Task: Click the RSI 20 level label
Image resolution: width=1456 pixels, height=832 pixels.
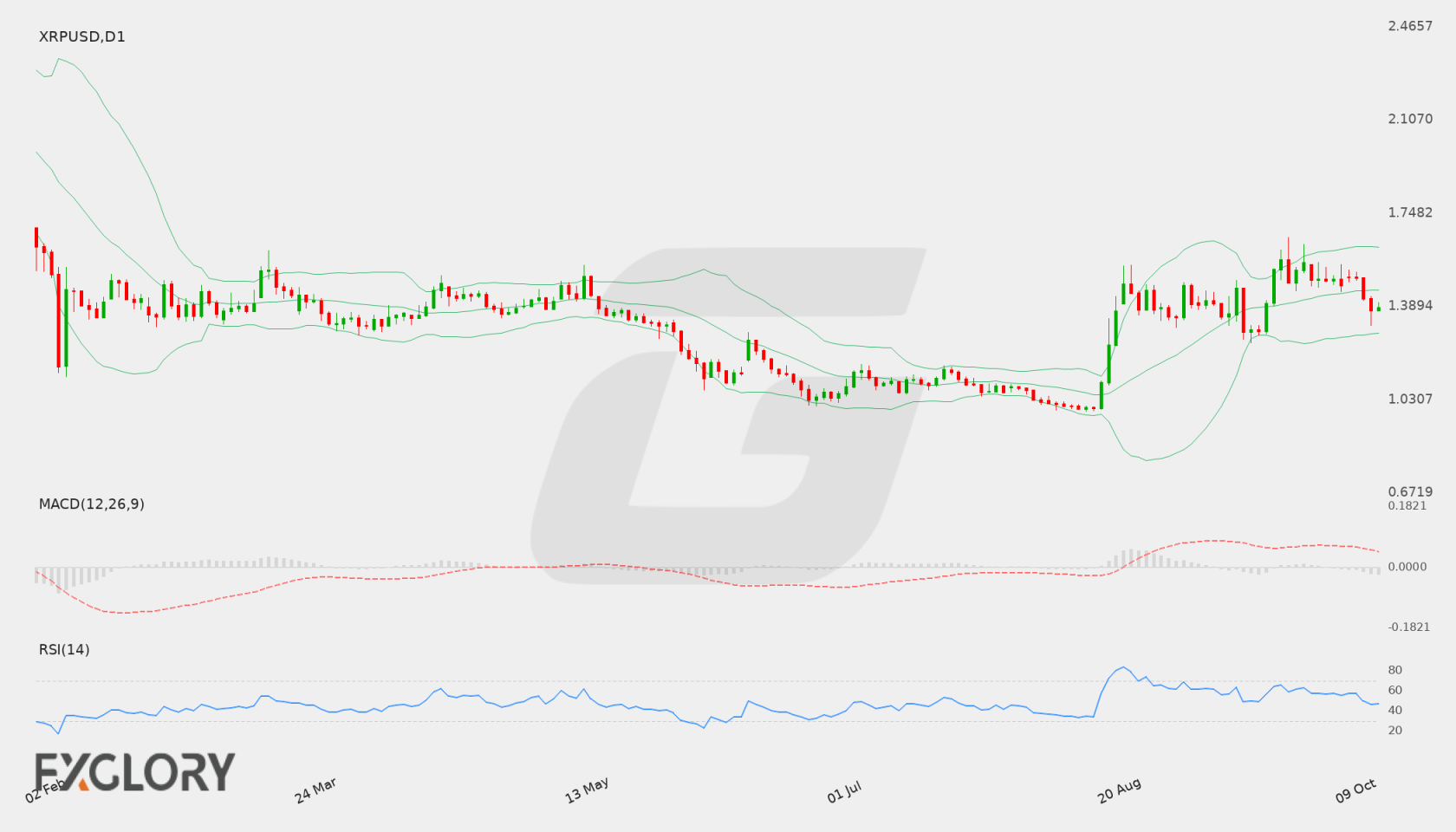Action: click(1394, 730)
